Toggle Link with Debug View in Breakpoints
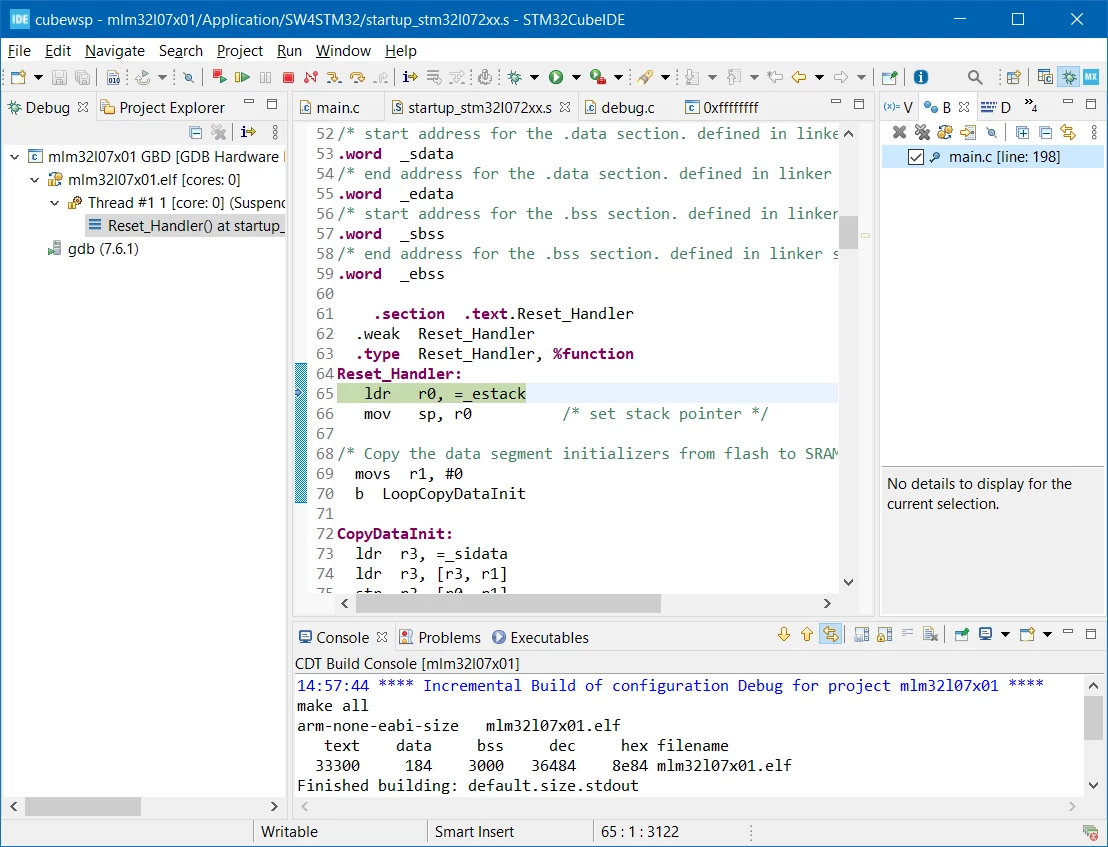The image size is (1108, 847). 1068,132
